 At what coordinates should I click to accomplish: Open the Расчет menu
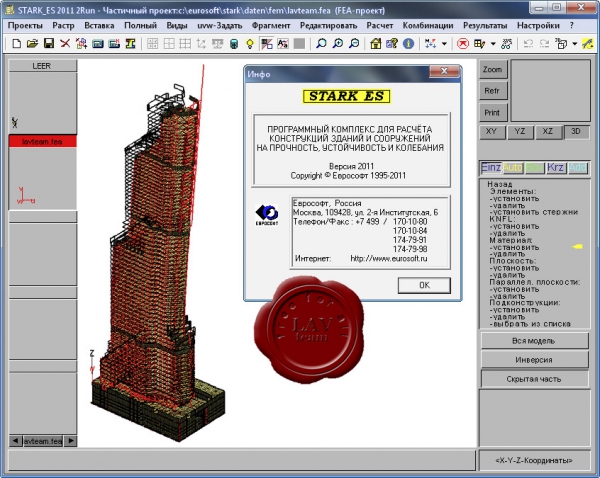pos(380,26)
